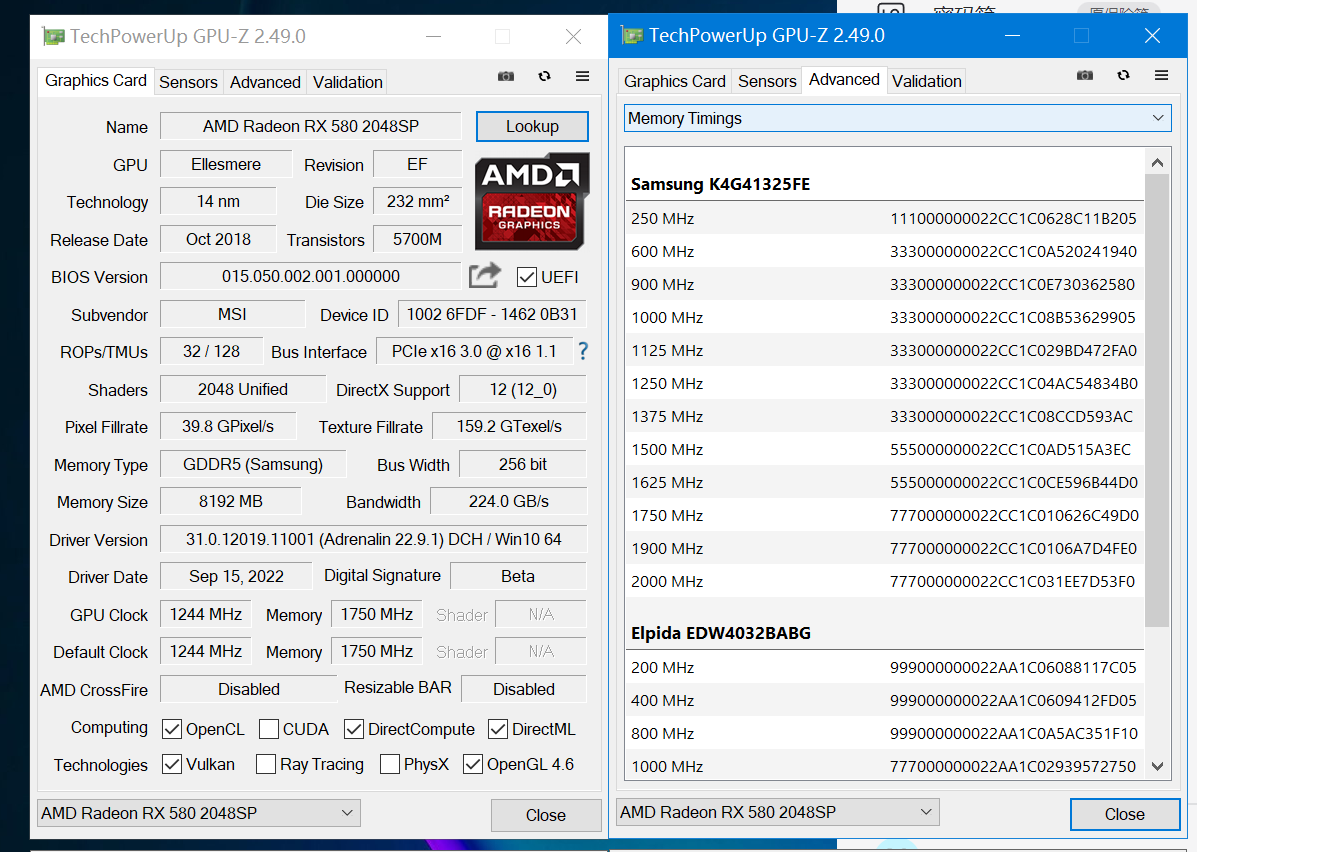Image resolution: width=1320 pixels, height=852 pixels.
Task: Click GPU-Z app icon in right title bar
Action: (x=632, y=36)
